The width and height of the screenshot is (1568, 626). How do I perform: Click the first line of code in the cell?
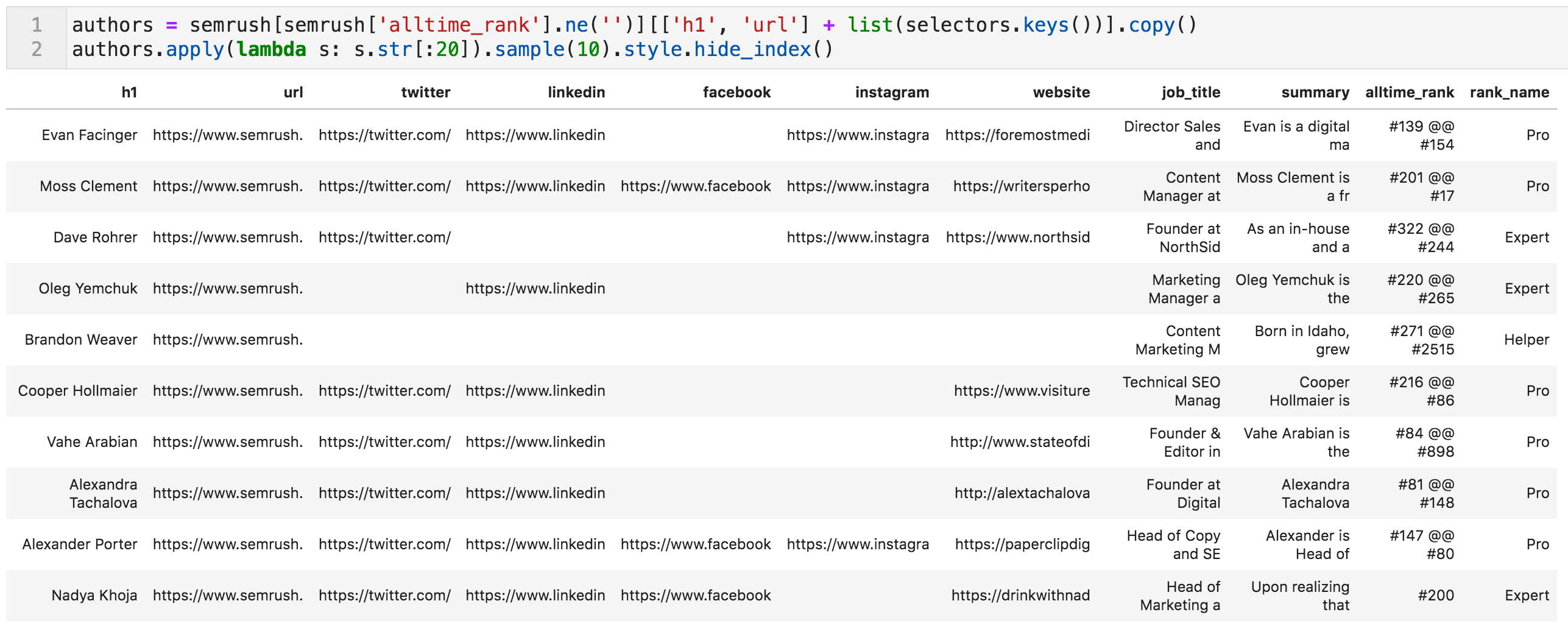[634, 25]
